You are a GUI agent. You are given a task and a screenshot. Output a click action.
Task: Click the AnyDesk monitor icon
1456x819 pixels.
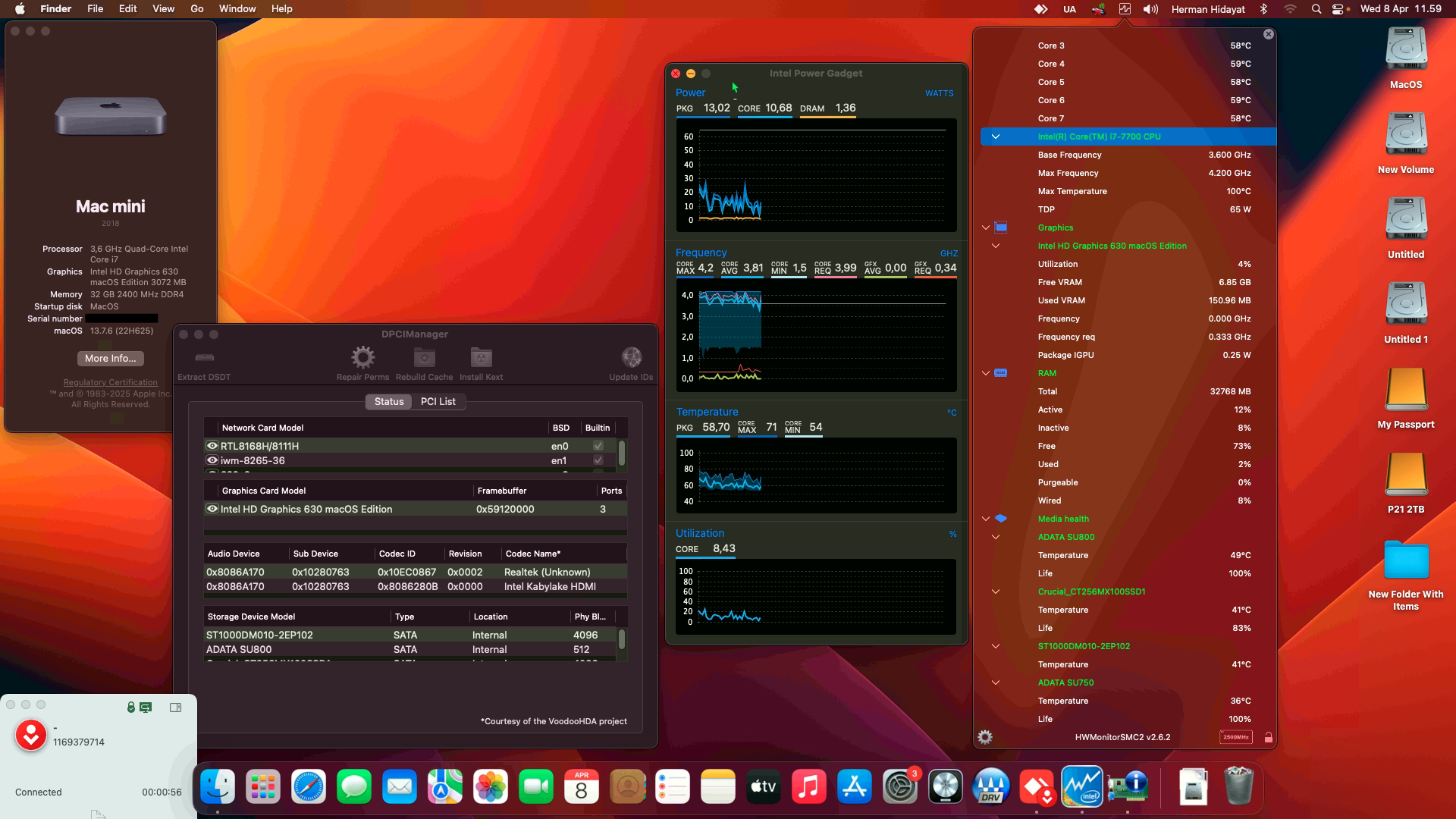(x=146, y=708)
